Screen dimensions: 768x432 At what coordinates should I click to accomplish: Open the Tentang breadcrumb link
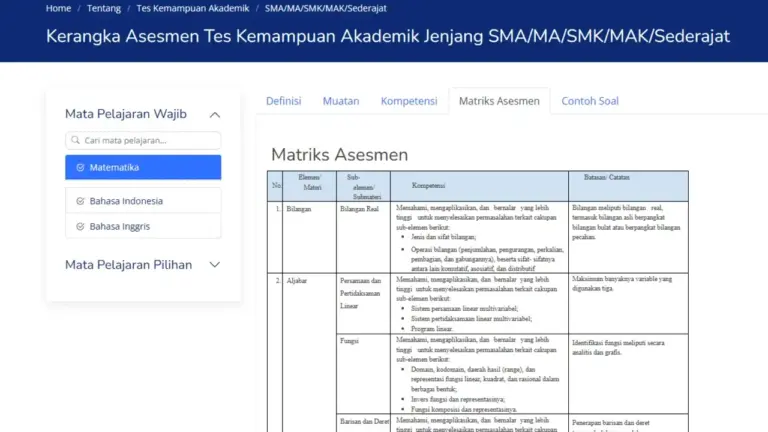pos(104,8)
